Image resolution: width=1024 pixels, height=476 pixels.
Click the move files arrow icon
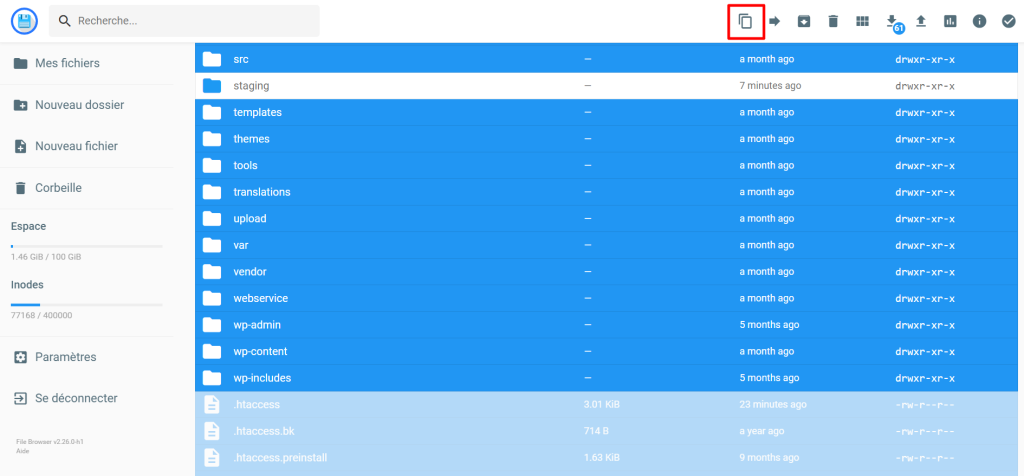pos(774,21)
